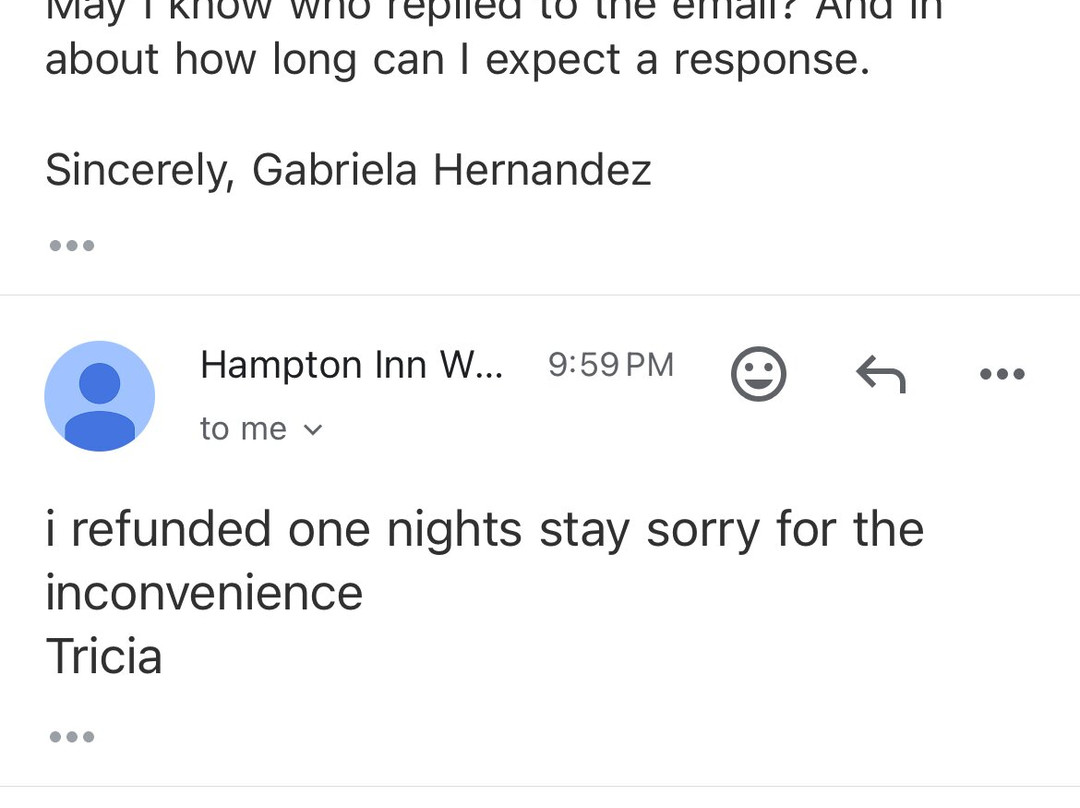The width and height of the screenshot is (1080, 808).
Task: Add an emoji reaction to Hampton Inn's email
Action: click(759, 374)
